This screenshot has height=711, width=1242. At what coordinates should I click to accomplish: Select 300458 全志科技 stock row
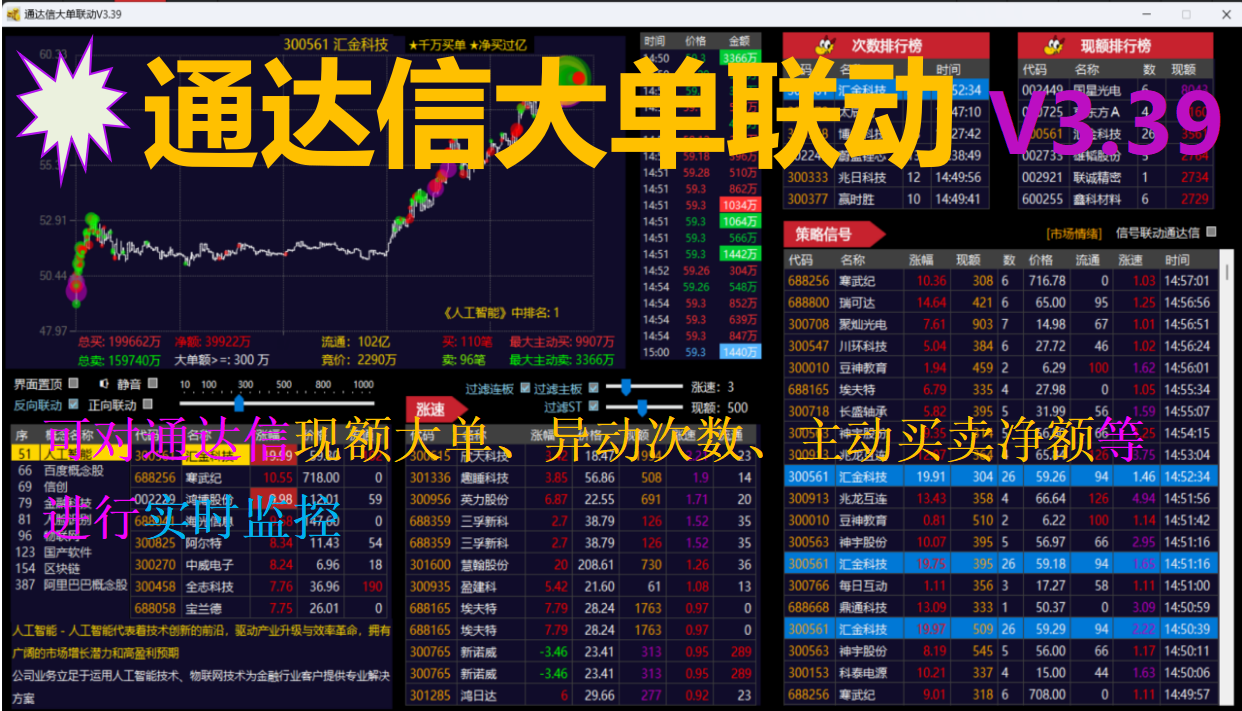260,587
